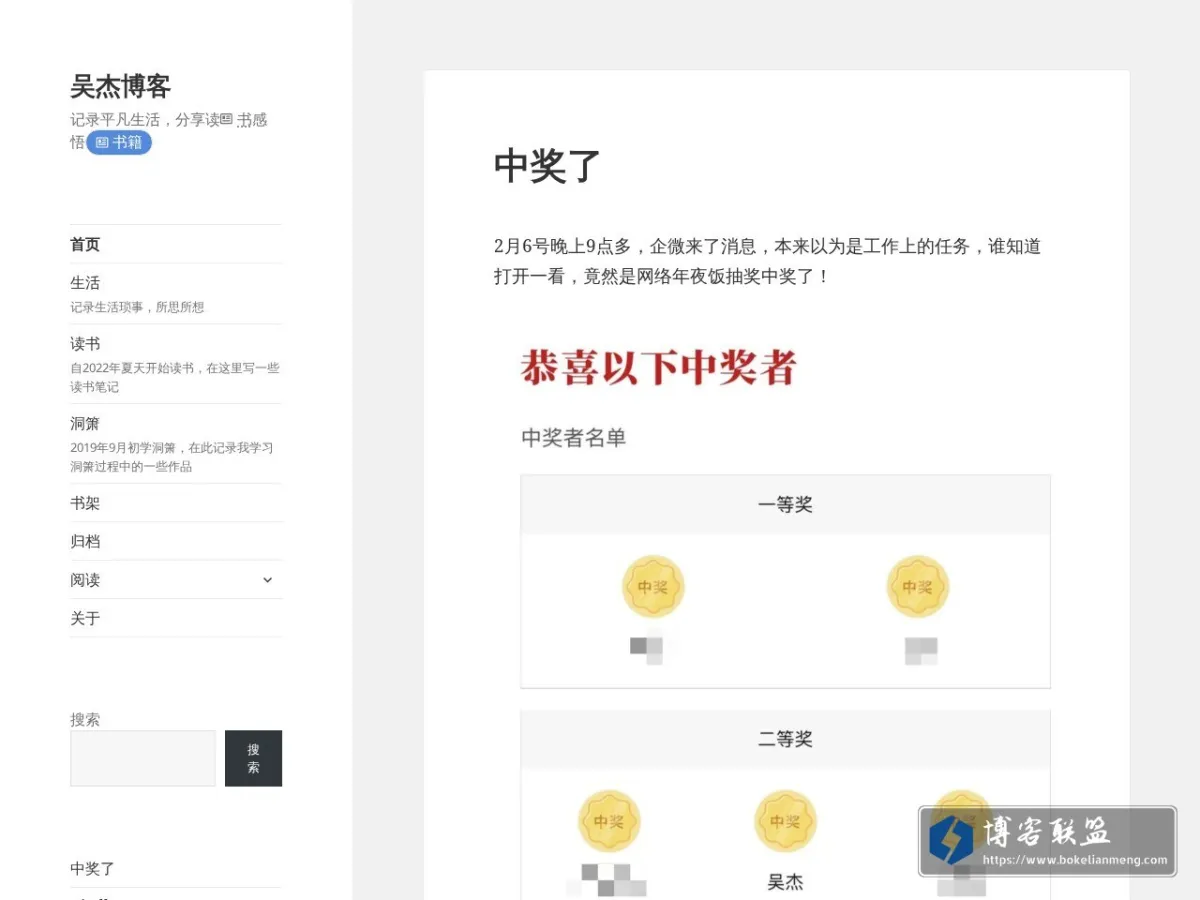This screenshot has width=1200, height=900.
Task: Expand the 阅读 submenu chevron
Action: click(x=267, y=580)
